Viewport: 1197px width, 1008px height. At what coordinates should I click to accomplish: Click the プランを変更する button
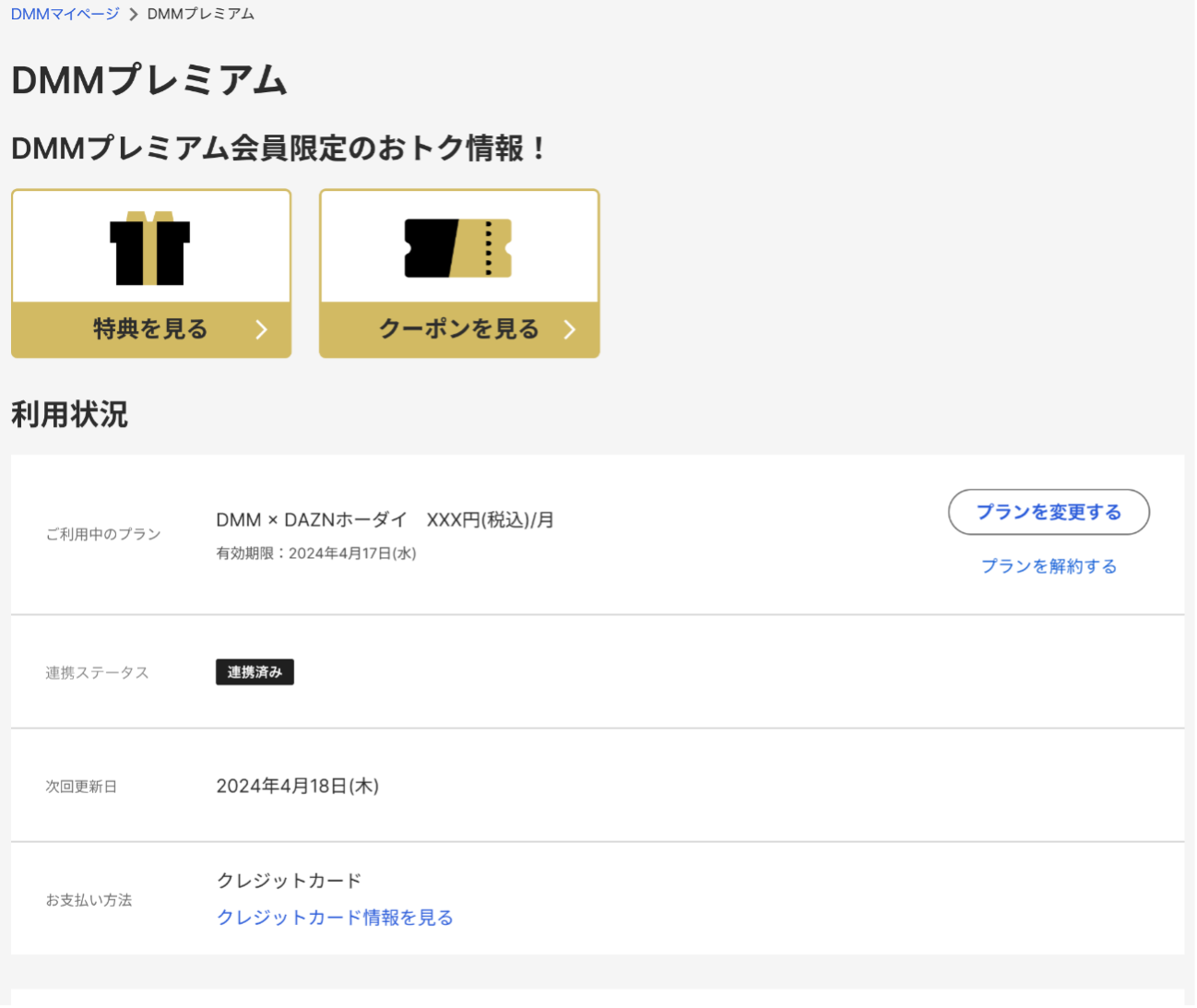(x=1049, y=512)
